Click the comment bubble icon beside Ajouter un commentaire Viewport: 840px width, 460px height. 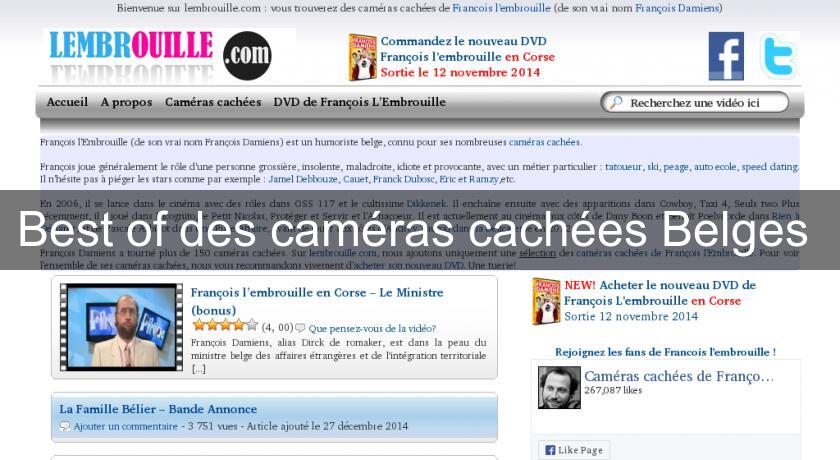click(x=65, y=426)
